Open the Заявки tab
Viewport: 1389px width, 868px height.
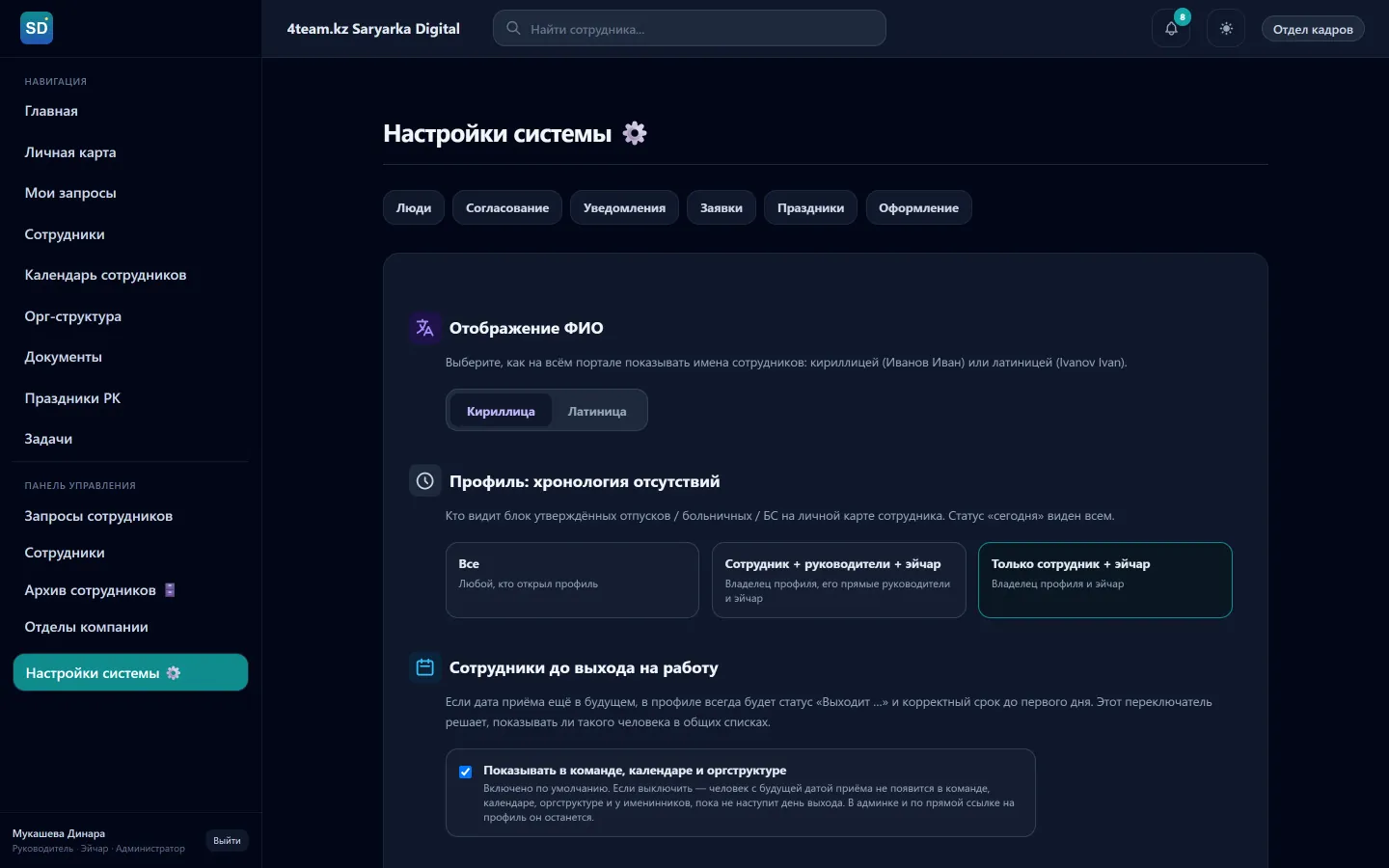[722, 207]
